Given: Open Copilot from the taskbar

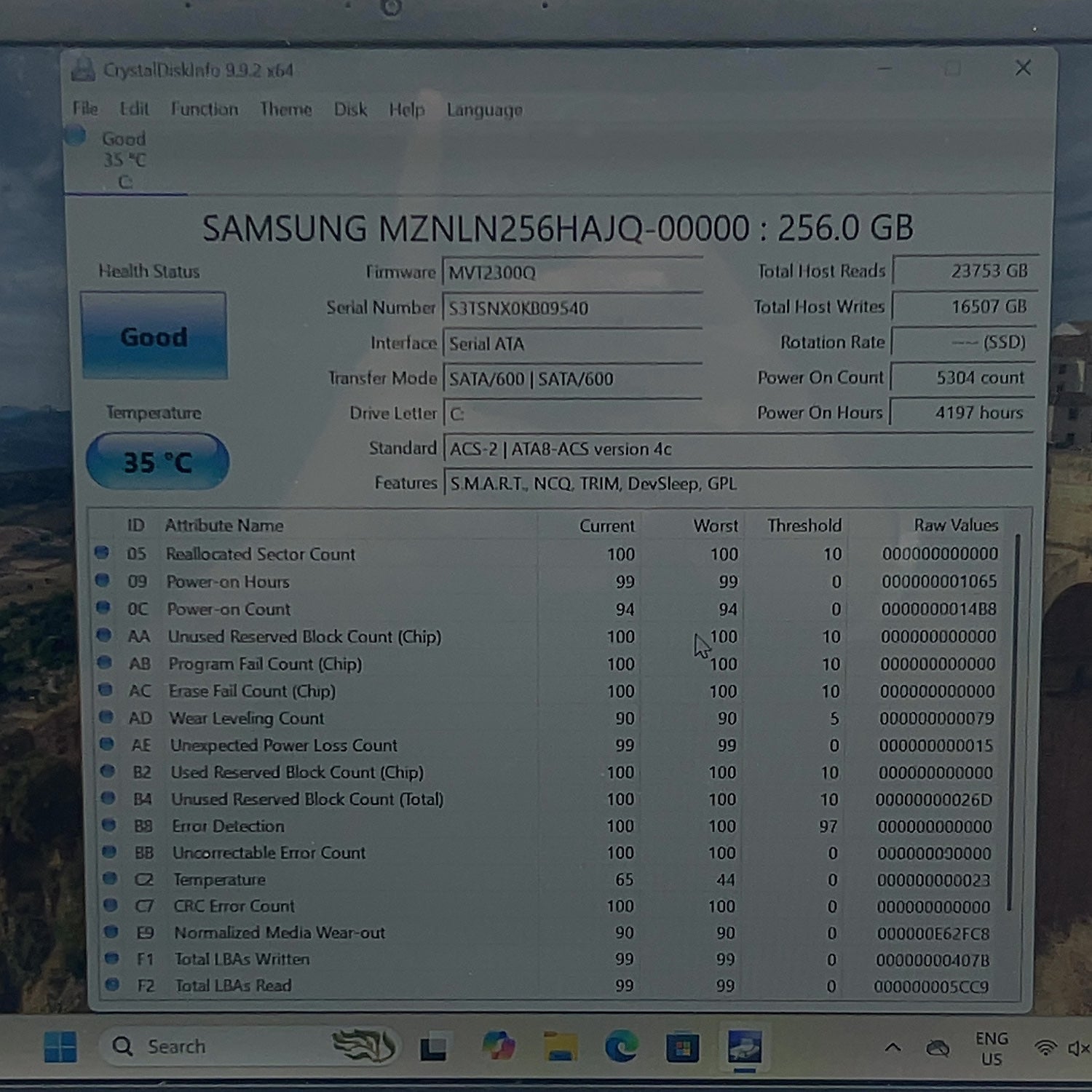Looking at the screenshot, I should (x=499, y=1046).
